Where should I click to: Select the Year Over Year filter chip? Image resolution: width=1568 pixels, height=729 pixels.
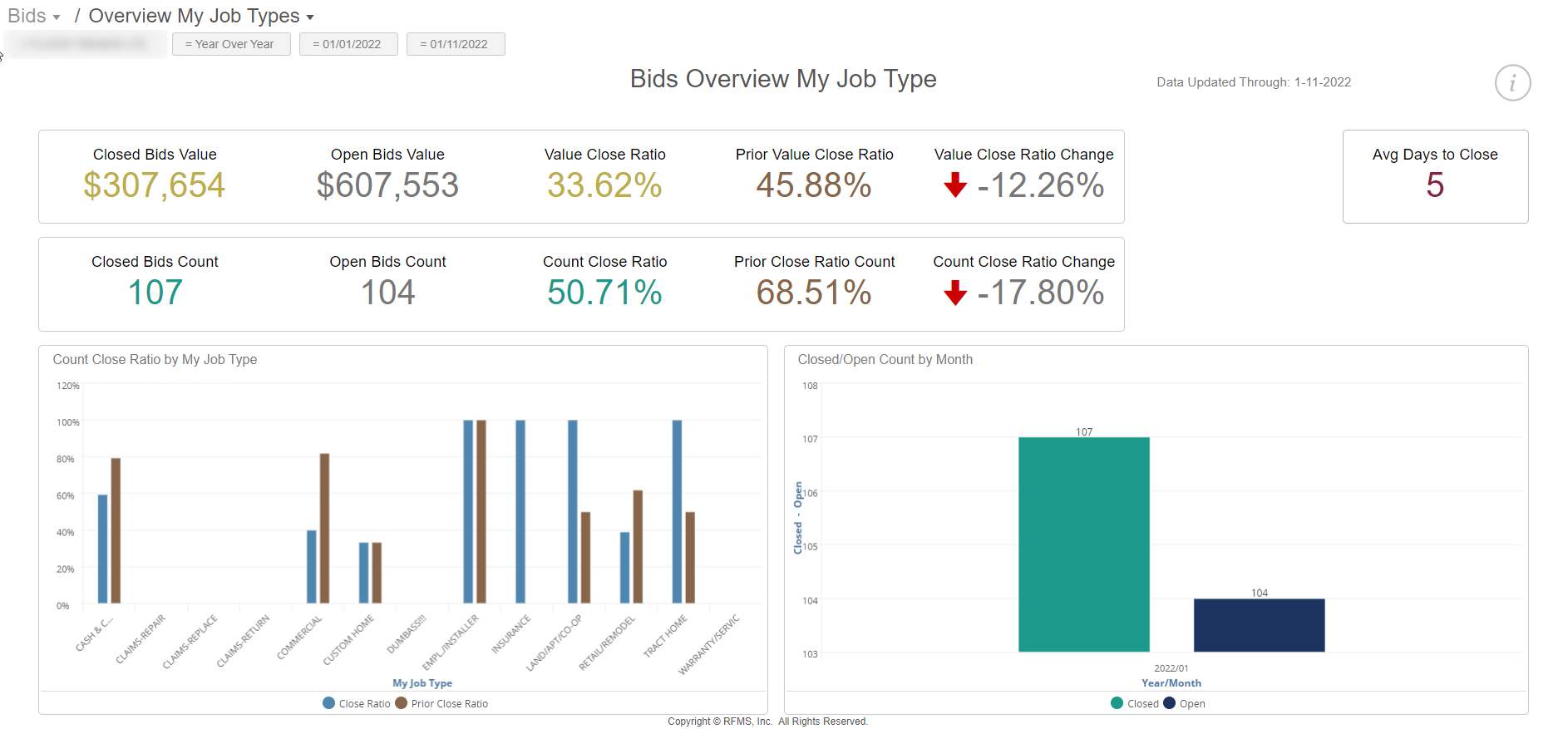point(231,44)
